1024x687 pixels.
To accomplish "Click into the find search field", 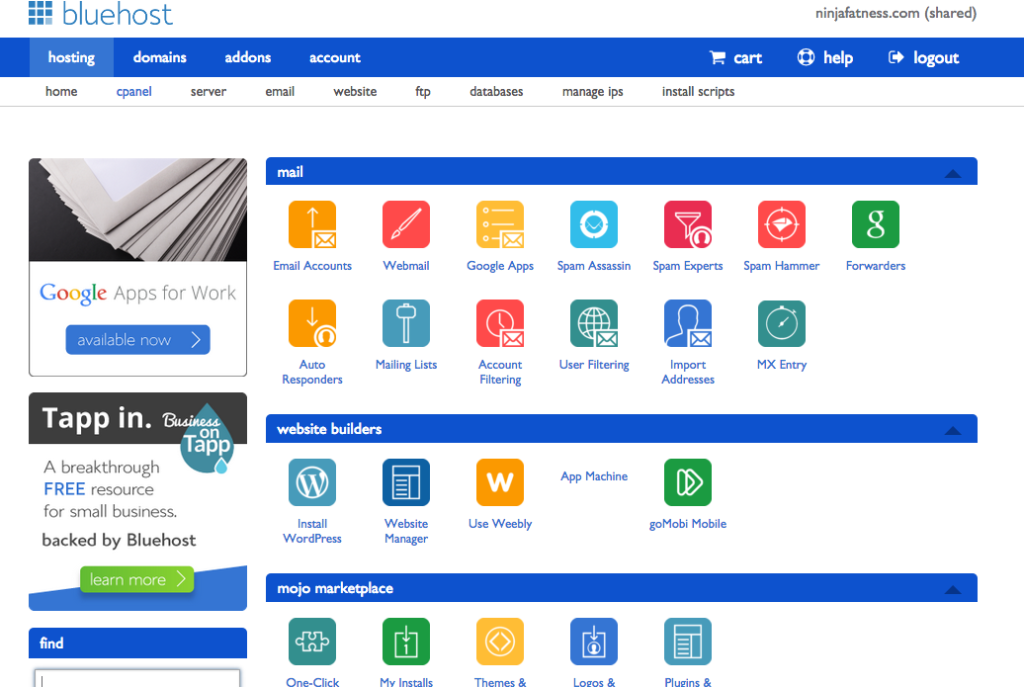I will (137, 678).
